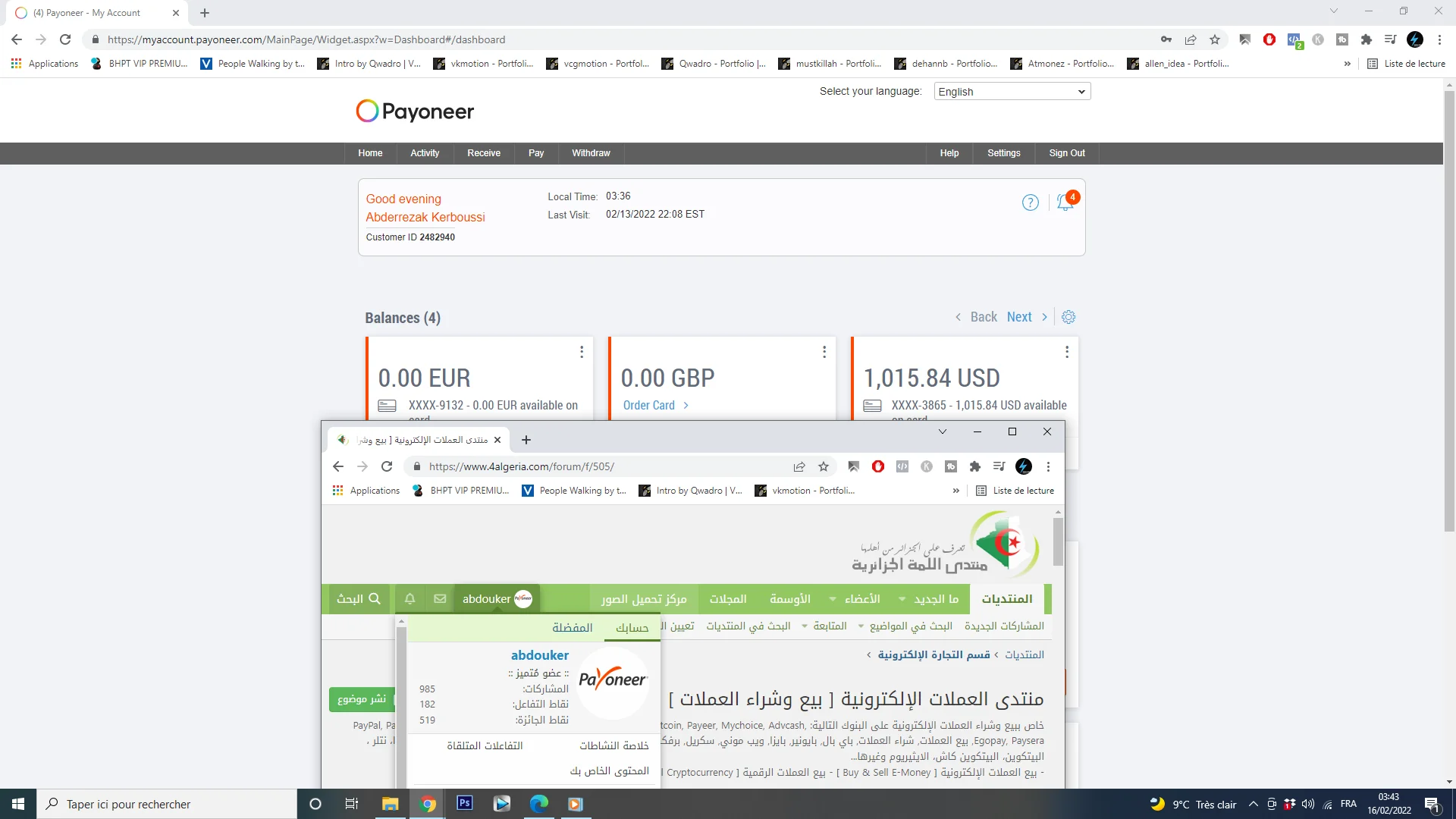This screenshot has width=1456, height=819.
Task: Switch to the المفضلة tab
Action: 573,627
